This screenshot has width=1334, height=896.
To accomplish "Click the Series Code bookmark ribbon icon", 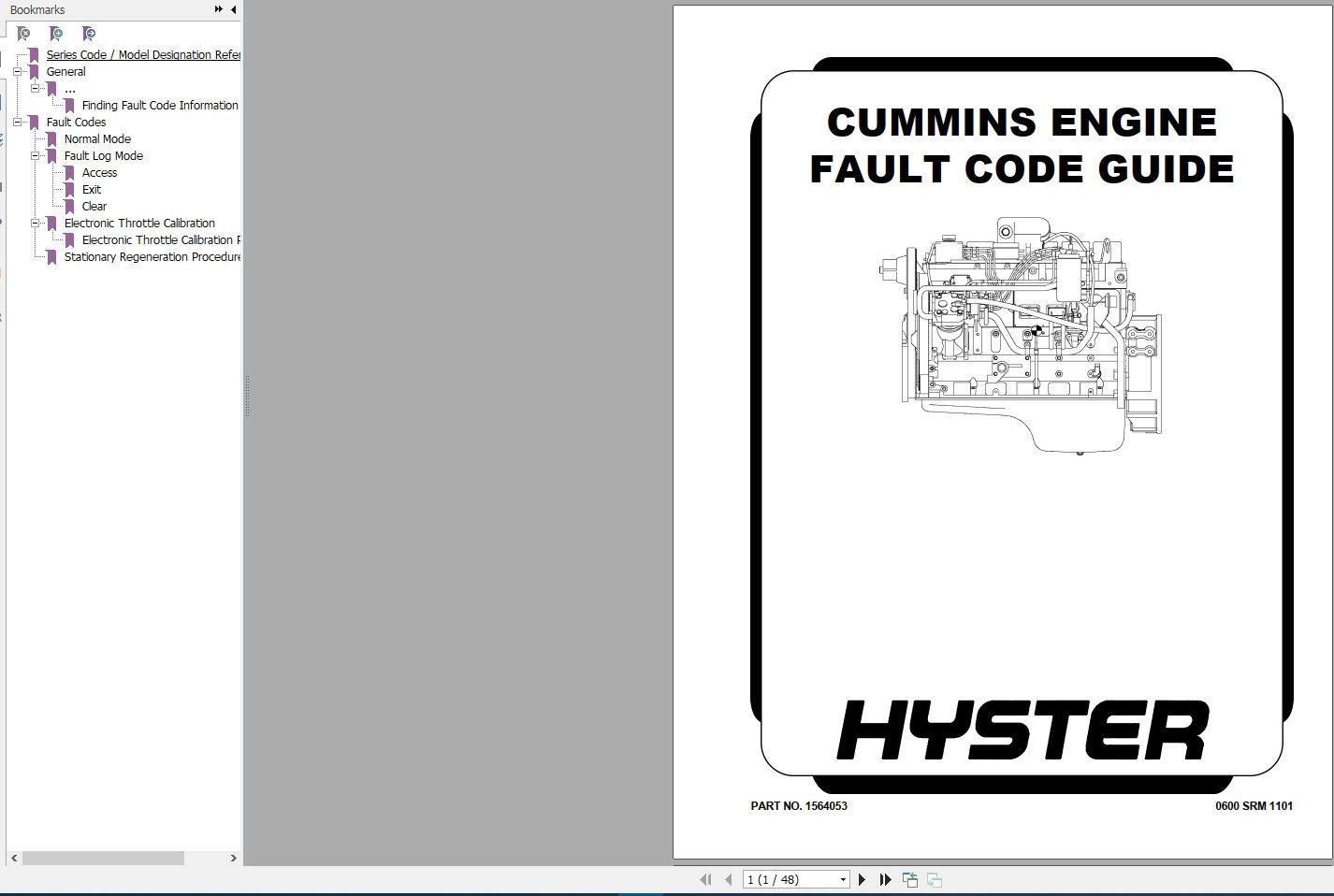I will [34, 54].
